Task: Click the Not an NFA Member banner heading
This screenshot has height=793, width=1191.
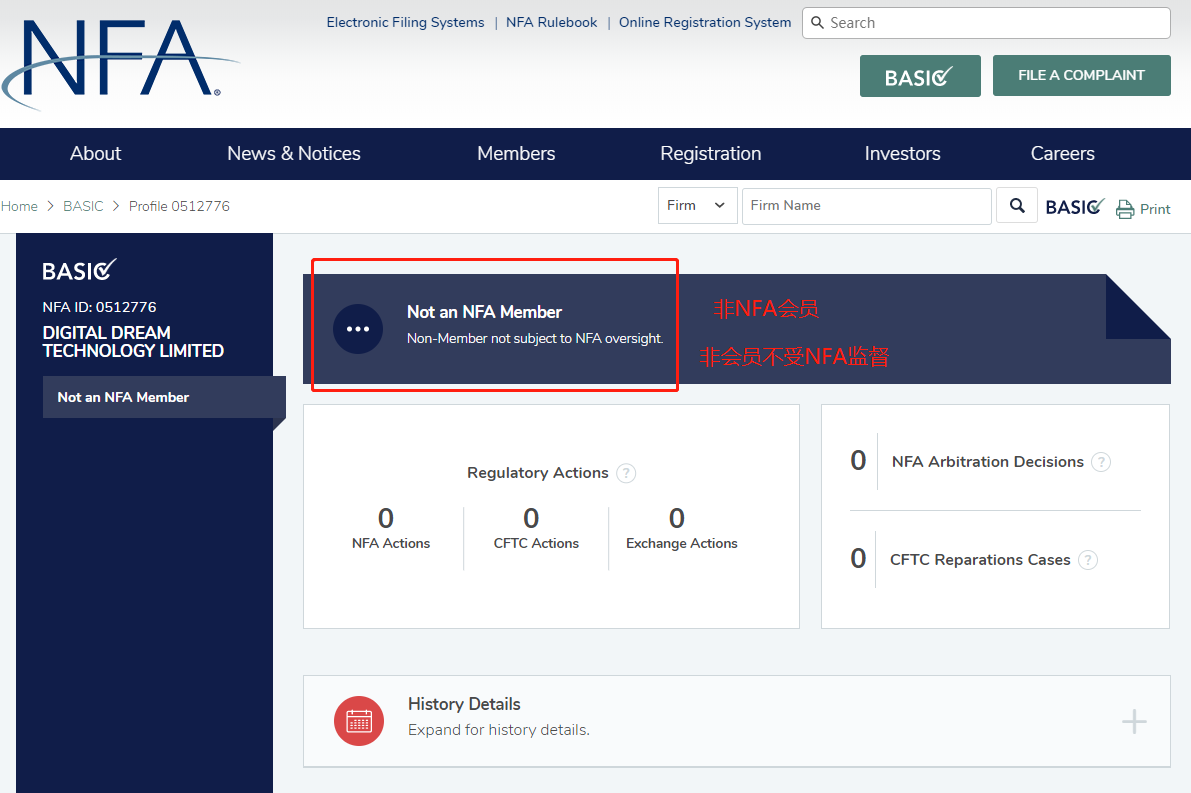Action: click(485, 312)
